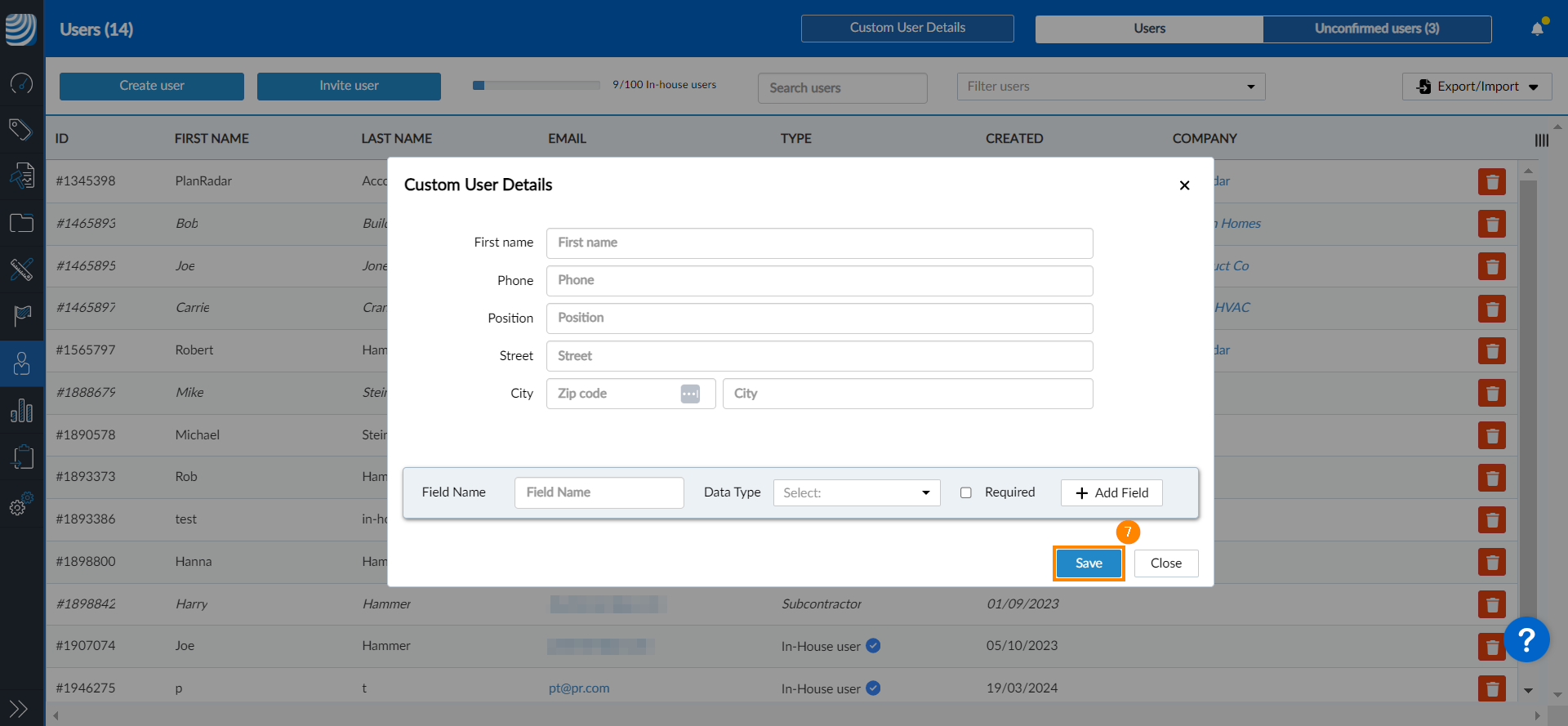
Task: Click the in-house users progress bar
Action: point(537,85)
